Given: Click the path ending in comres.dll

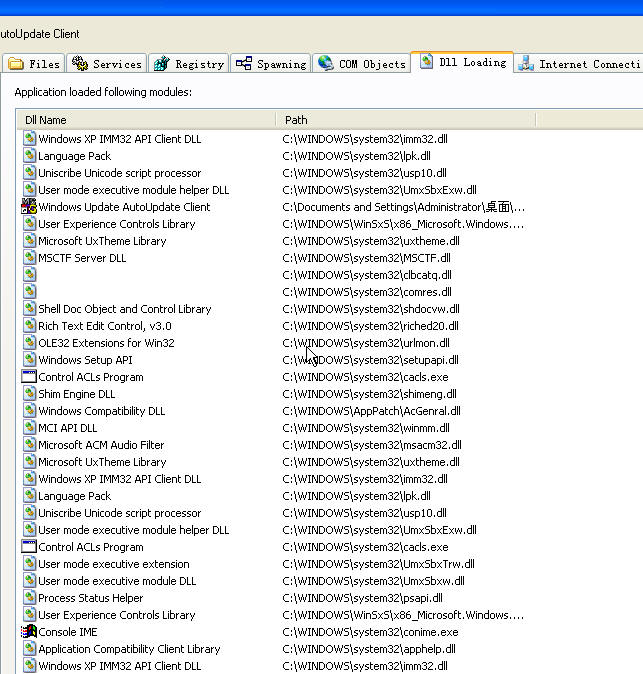Looking at the screenshot, I should 366,292.
